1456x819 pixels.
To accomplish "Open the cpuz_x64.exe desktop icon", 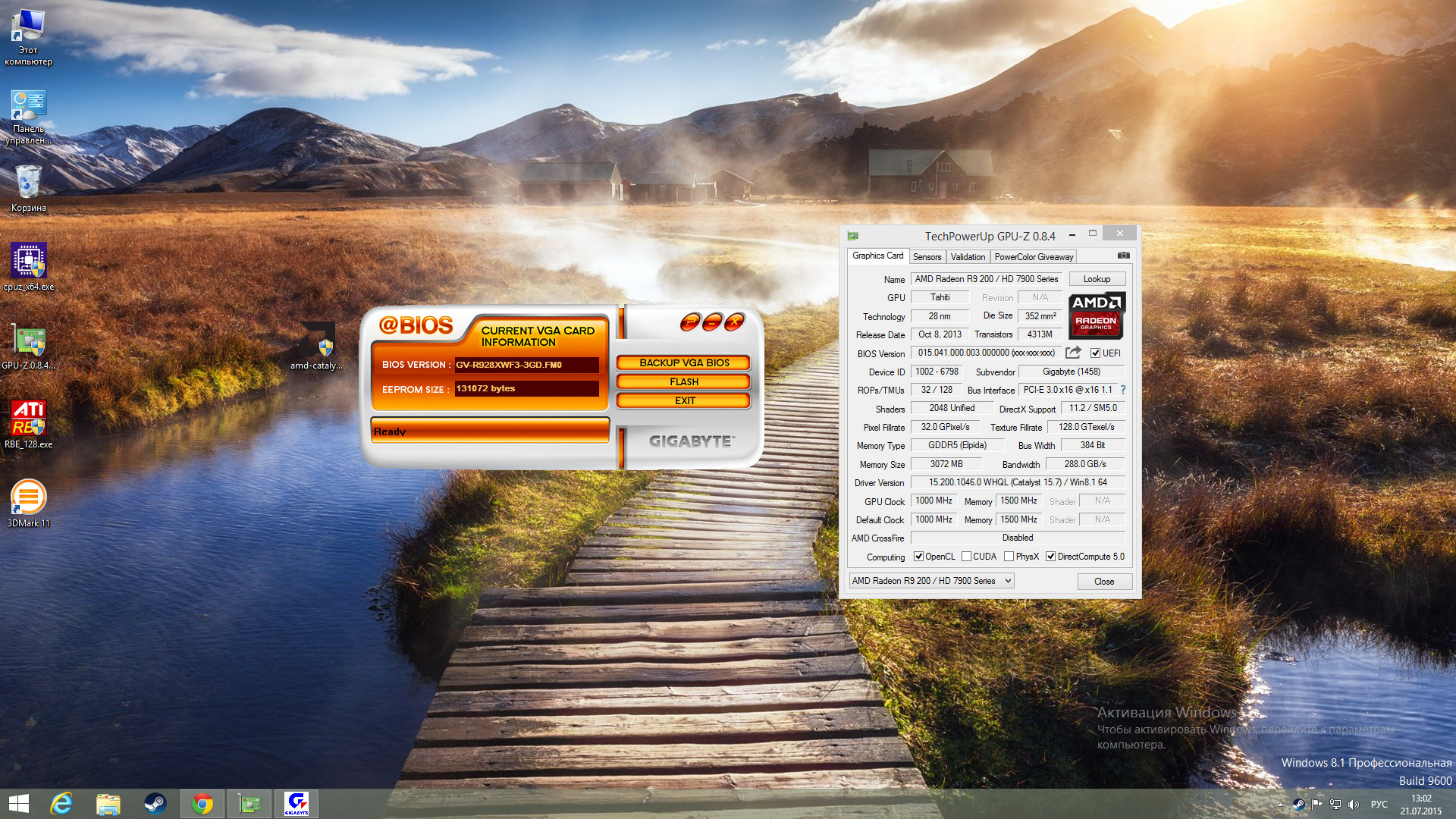I will click(29, 262).
